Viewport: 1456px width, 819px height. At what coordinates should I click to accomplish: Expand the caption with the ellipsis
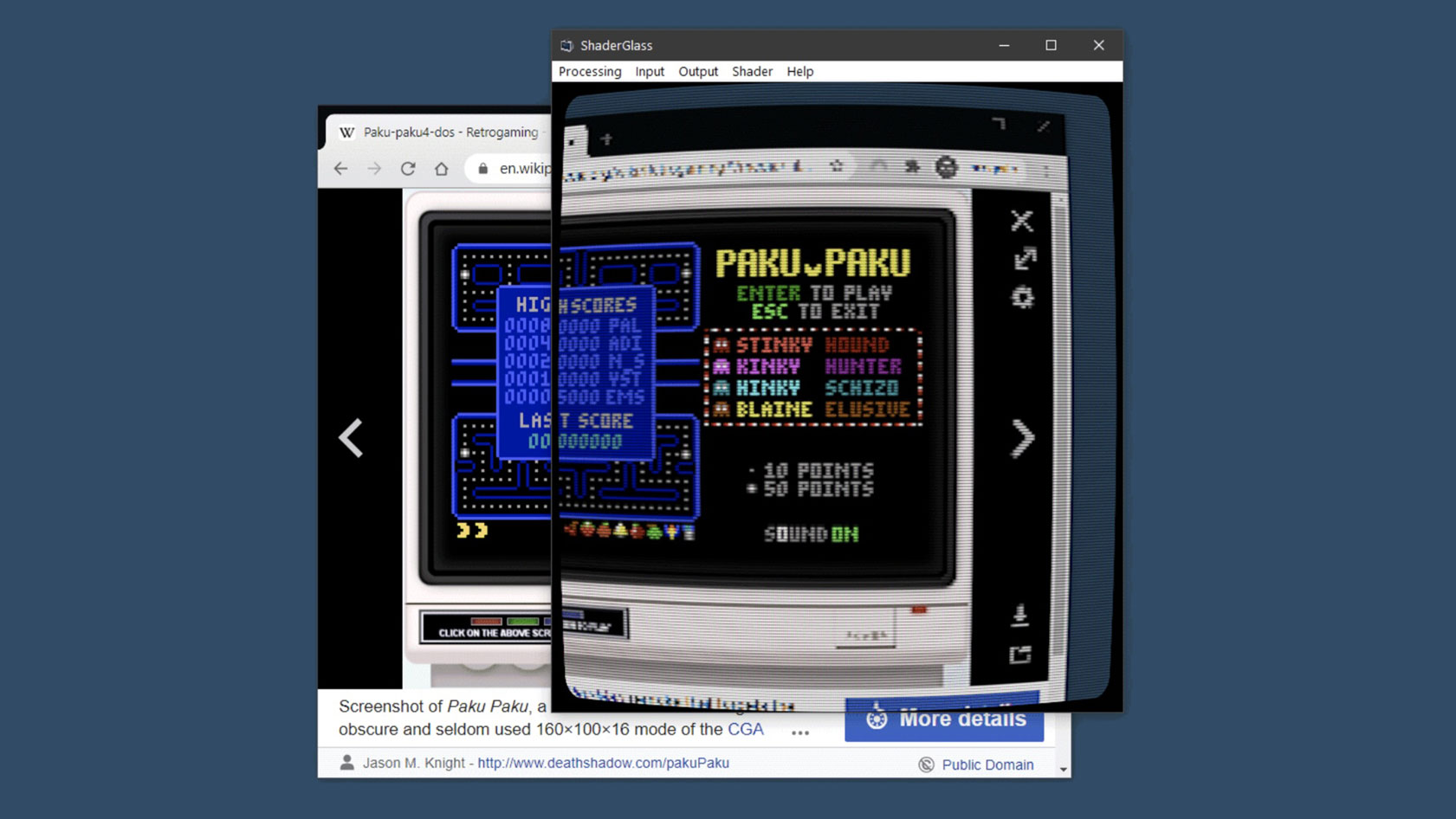click(799, 732)
